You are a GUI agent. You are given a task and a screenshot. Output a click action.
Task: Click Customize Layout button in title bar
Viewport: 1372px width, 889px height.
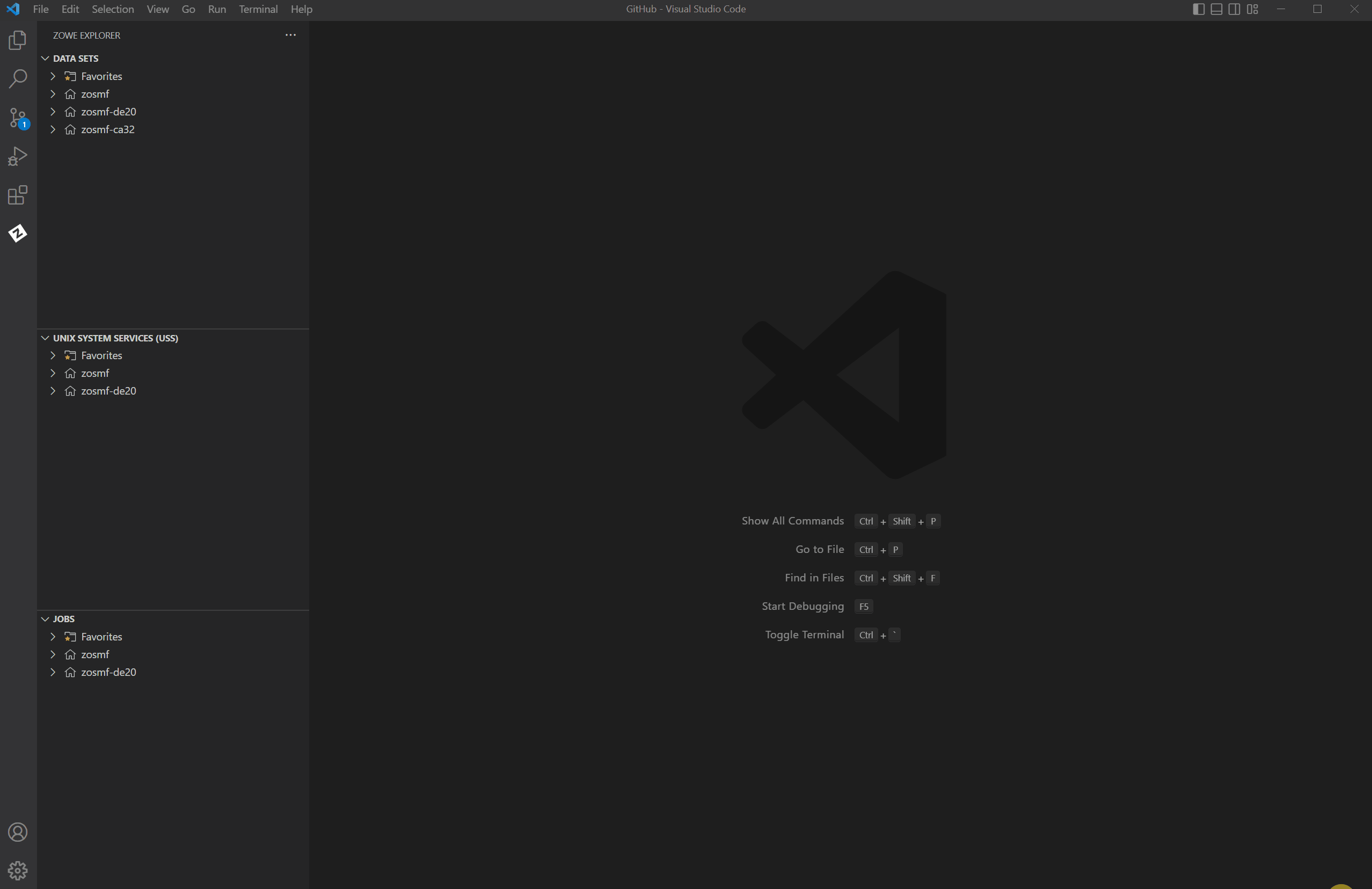pyautogui.click(x=1252, y=9)
